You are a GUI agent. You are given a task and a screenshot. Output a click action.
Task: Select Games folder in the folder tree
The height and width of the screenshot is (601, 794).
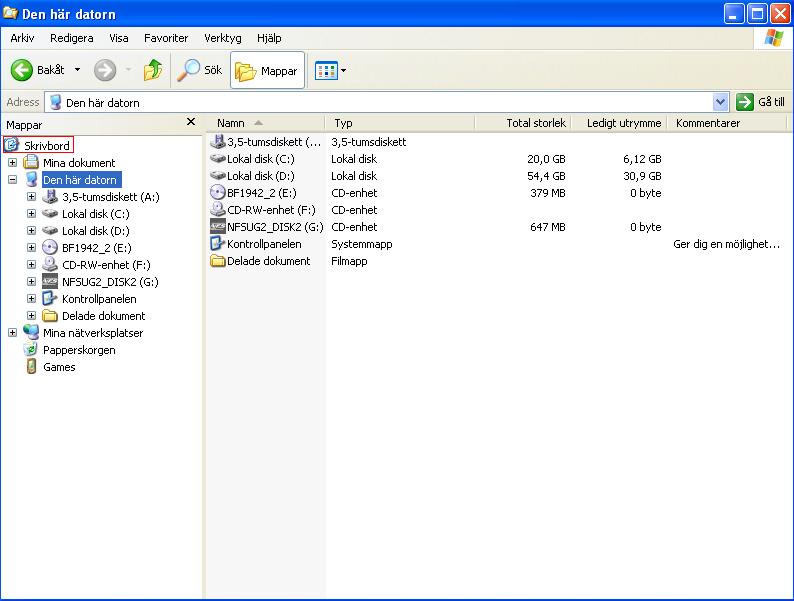click(x=58, y=367)
